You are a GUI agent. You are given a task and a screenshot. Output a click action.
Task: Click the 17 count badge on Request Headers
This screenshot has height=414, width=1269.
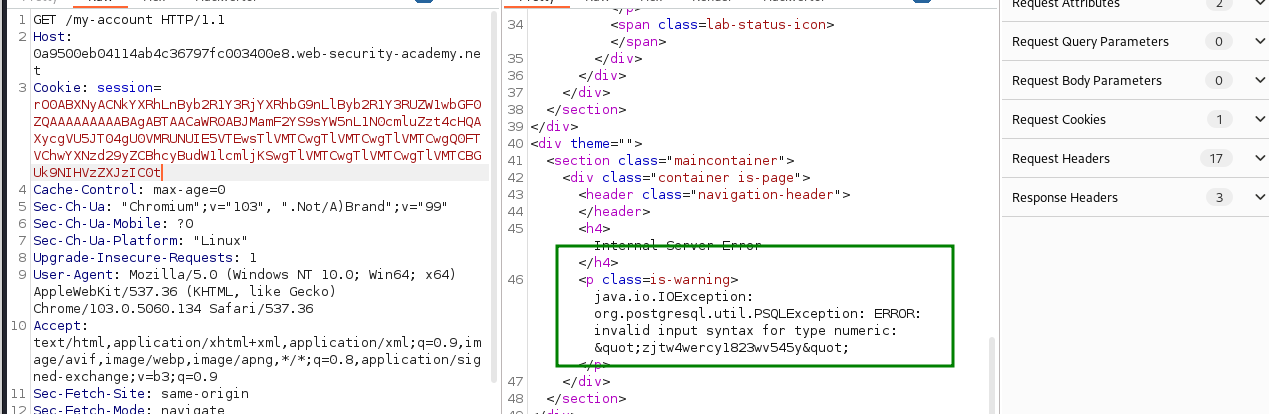coord(1218,159)
